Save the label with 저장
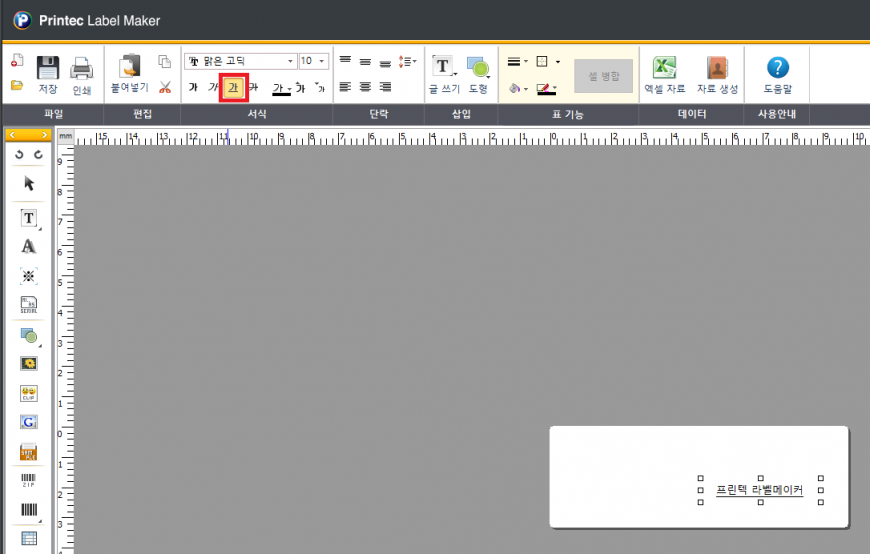The width and height of the screenshot is (870, 554). coord(48,74)
